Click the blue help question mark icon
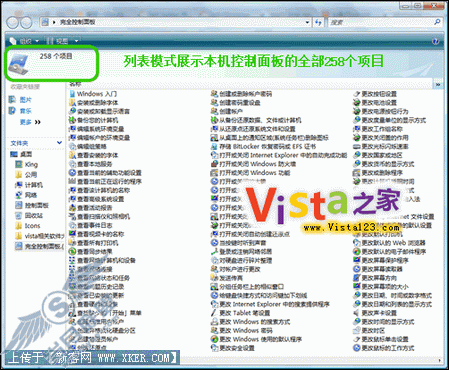The width and height of the screenshot is (449, 370). tap(435, 41)
